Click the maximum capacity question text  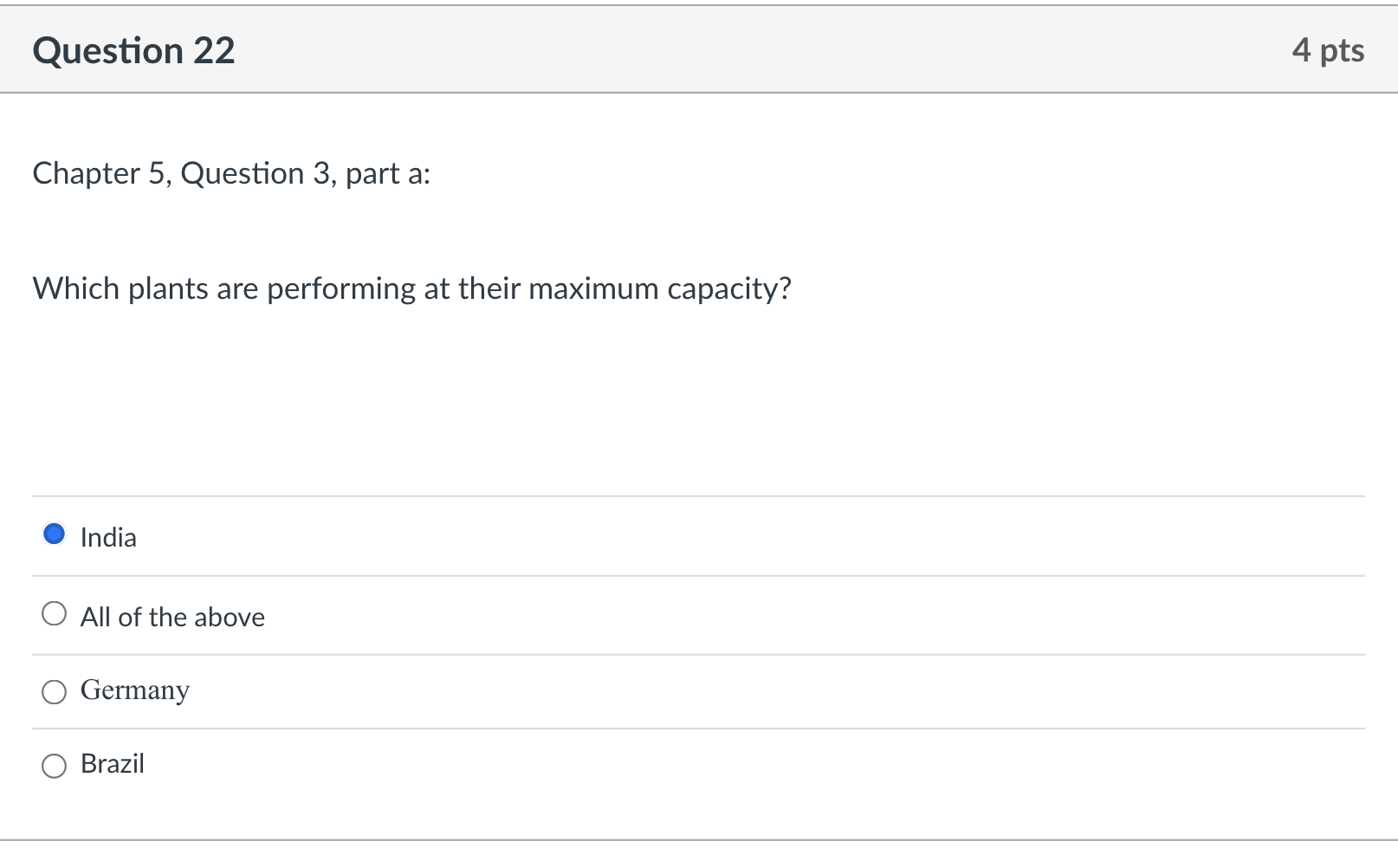411,288
